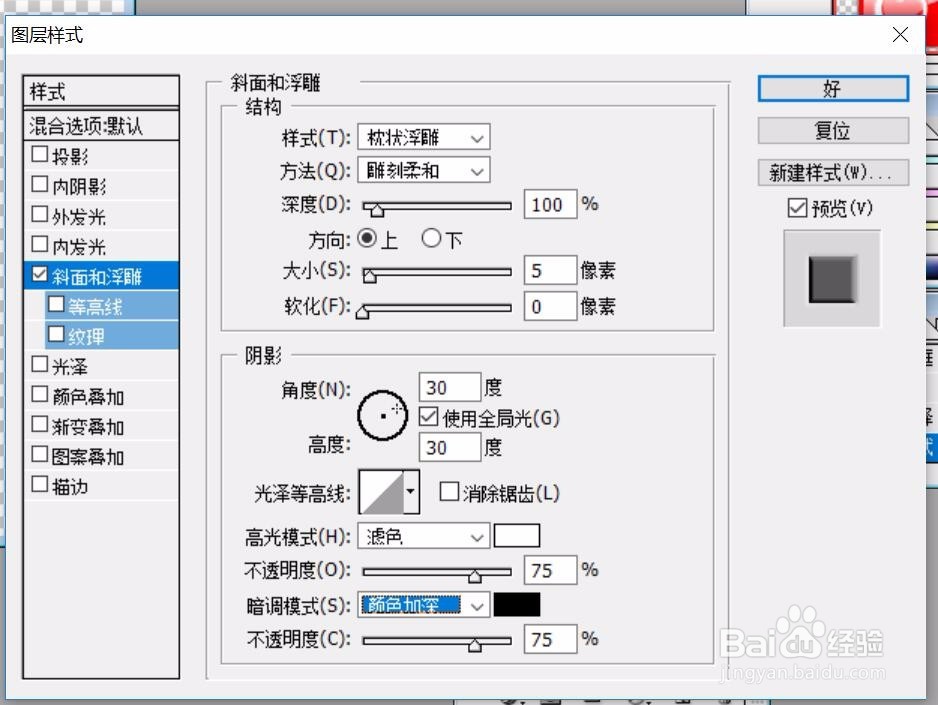Screen dimensions: 938x705
Task: Uncheck the 预览 preview checkbox
Action: [x=797, y=208]
